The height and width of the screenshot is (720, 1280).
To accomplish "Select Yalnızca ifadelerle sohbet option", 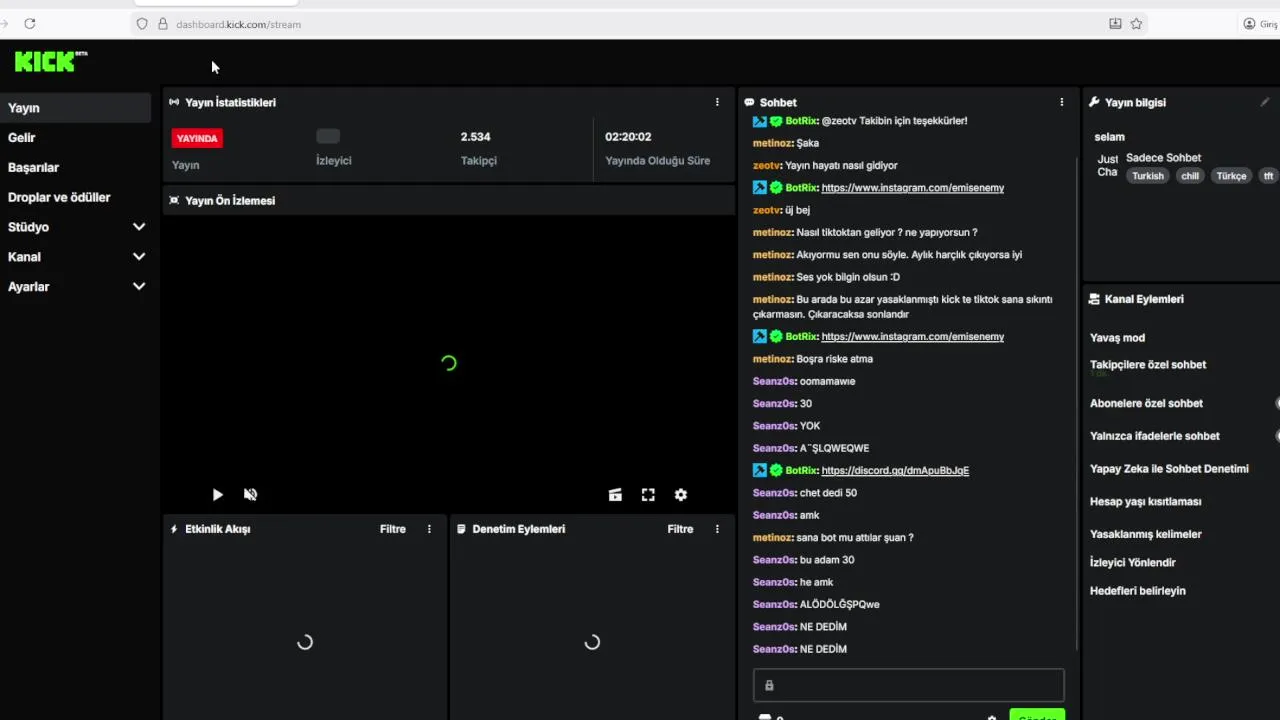I will coord(1155,436).
